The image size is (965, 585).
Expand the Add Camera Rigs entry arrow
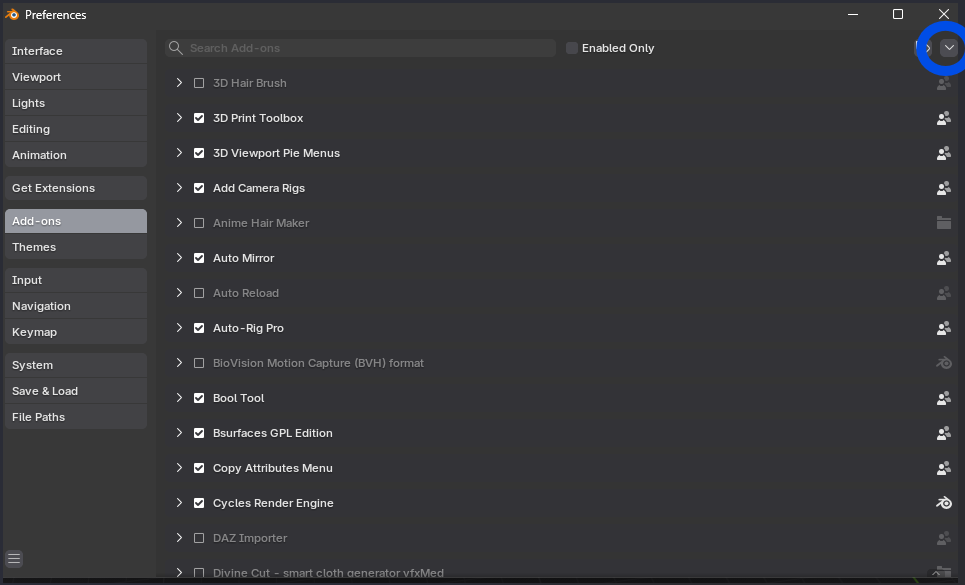coord(179,188)
